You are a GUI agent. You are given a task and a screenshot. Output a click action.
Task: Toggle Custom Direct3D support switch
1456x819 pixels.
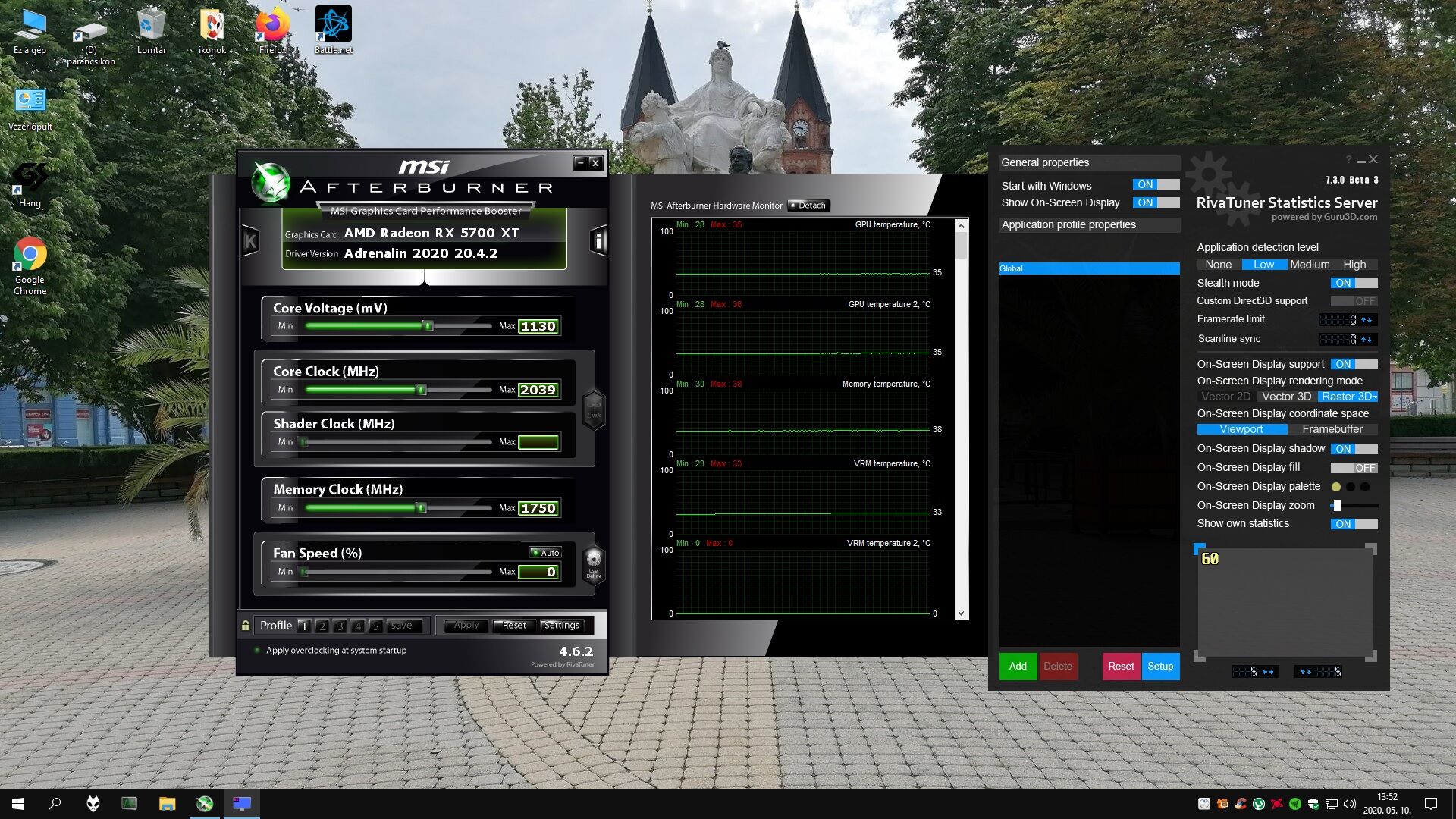1354,301
